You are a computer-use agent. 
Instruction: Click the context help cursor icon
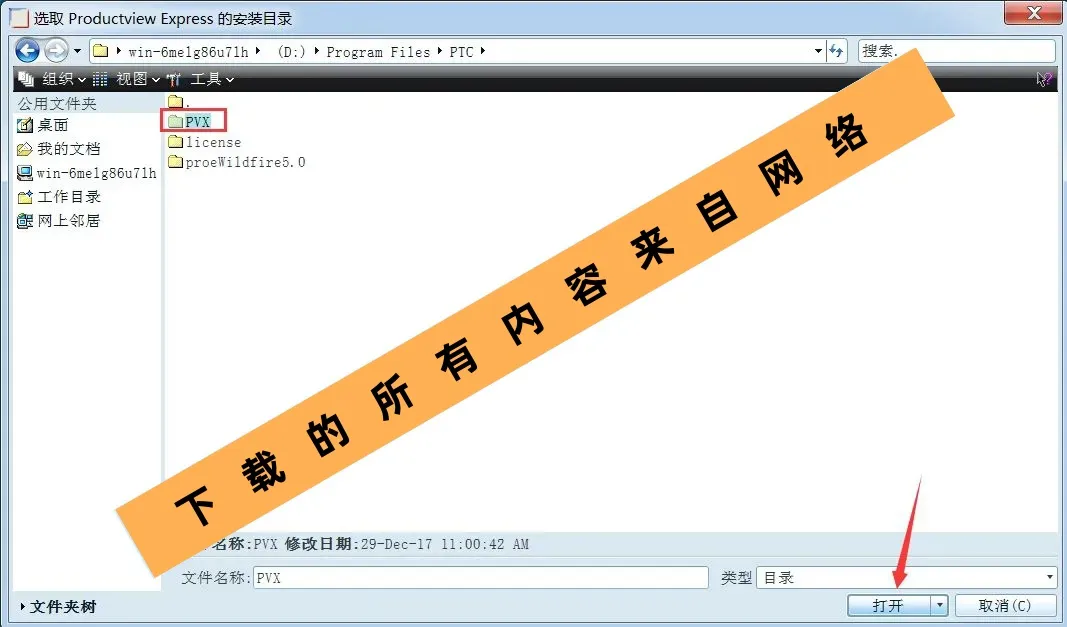point(1043,80)
